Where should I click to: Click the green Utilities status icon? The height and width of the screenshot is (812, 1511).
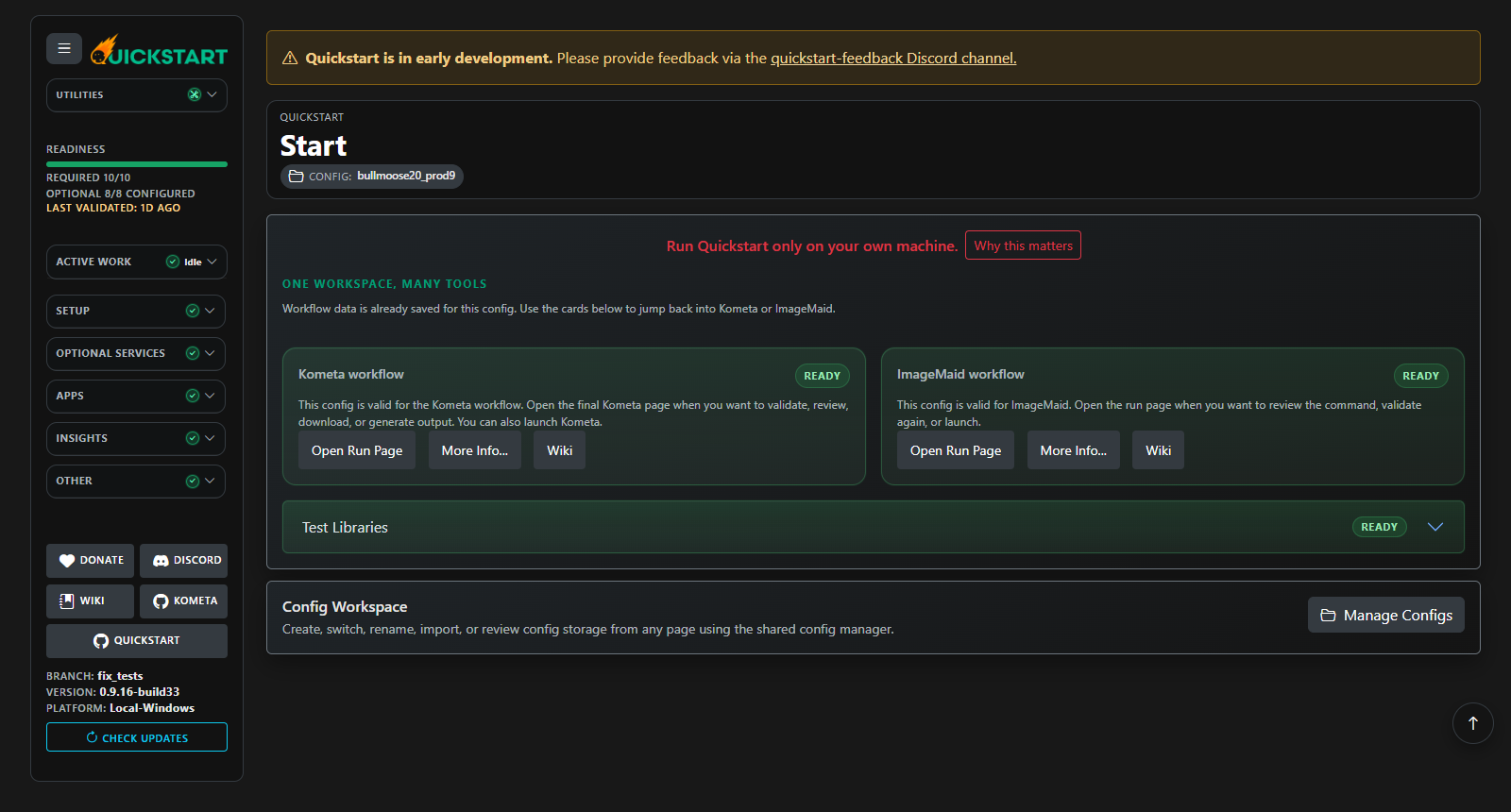click(x=194, y=94)
